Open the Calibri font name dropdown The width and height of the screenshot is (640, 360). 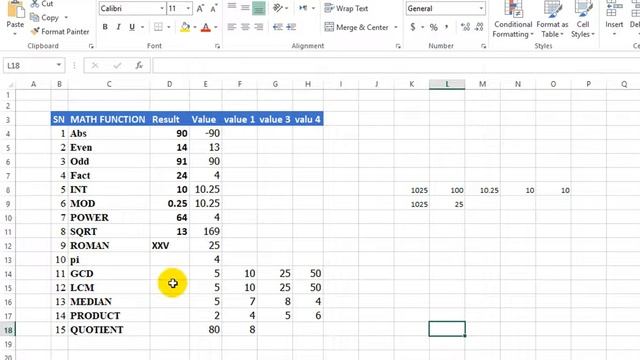(x=162, y=8)
